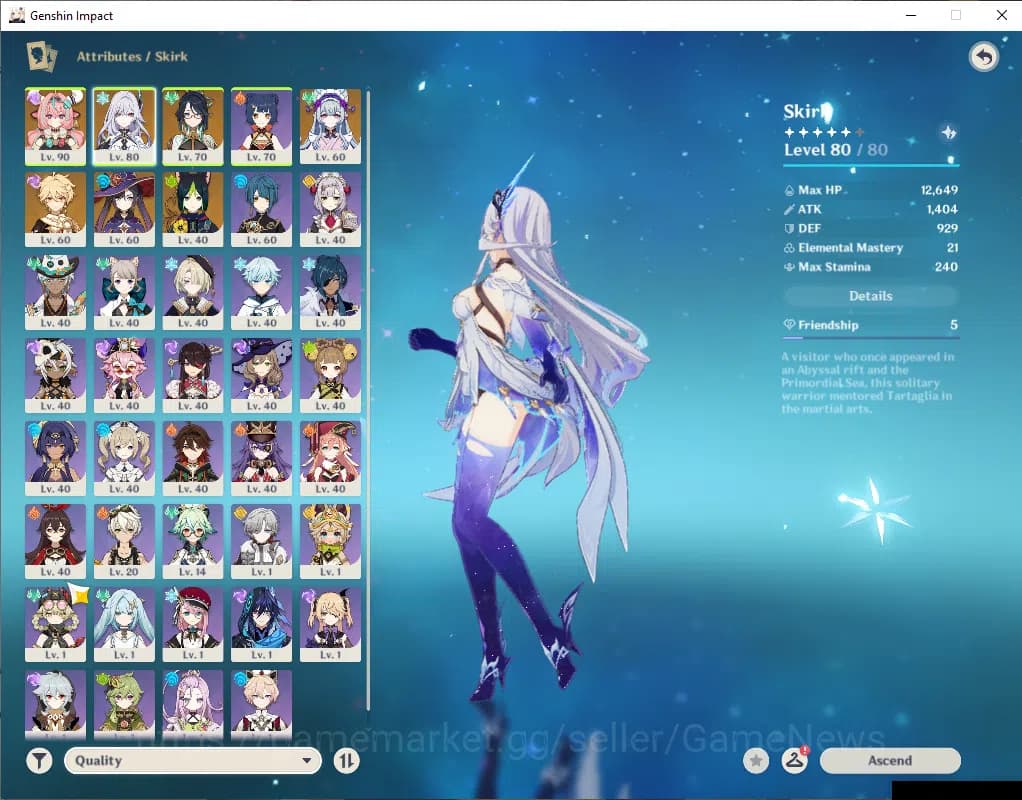The image size is (1022, 800).
Task: Select the Lv. 70 Anemo character with glasses
Action: point(193,126)
